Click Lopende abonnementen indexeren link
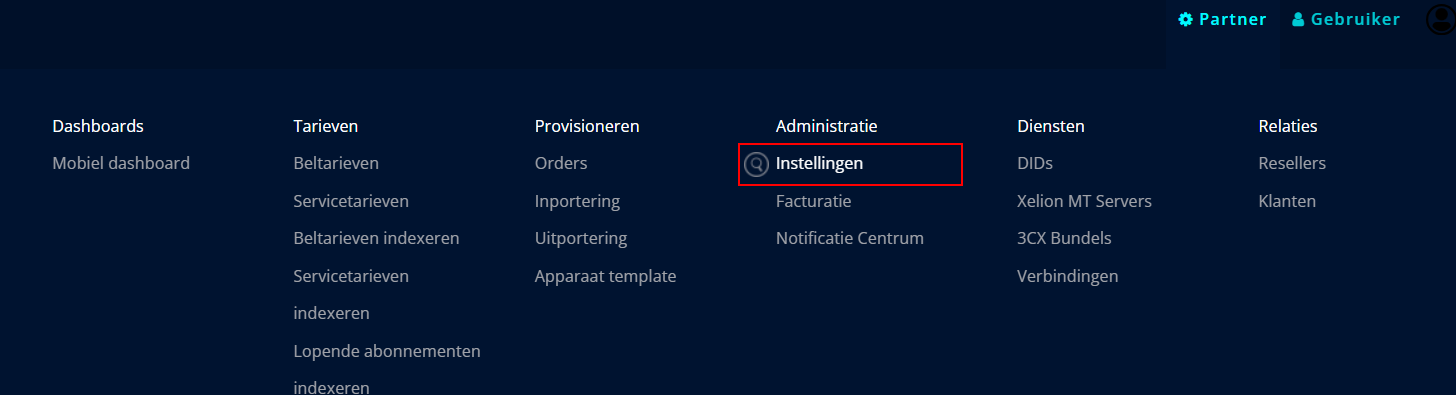 pyautogui.click(x=387, y=370)
